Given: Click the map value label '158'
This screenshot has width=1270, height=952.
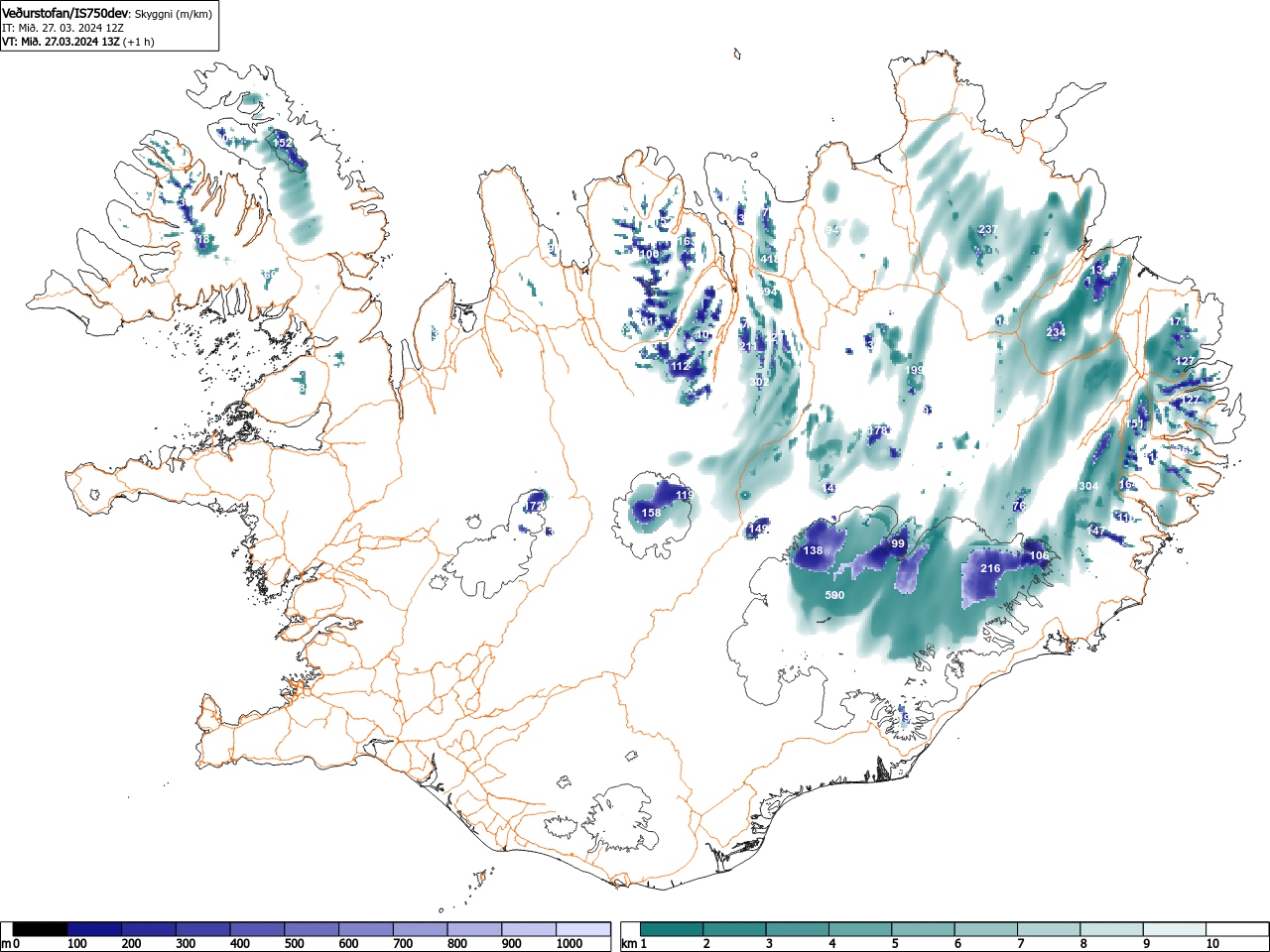Looking at the screenshot, I should coord(651,513).
